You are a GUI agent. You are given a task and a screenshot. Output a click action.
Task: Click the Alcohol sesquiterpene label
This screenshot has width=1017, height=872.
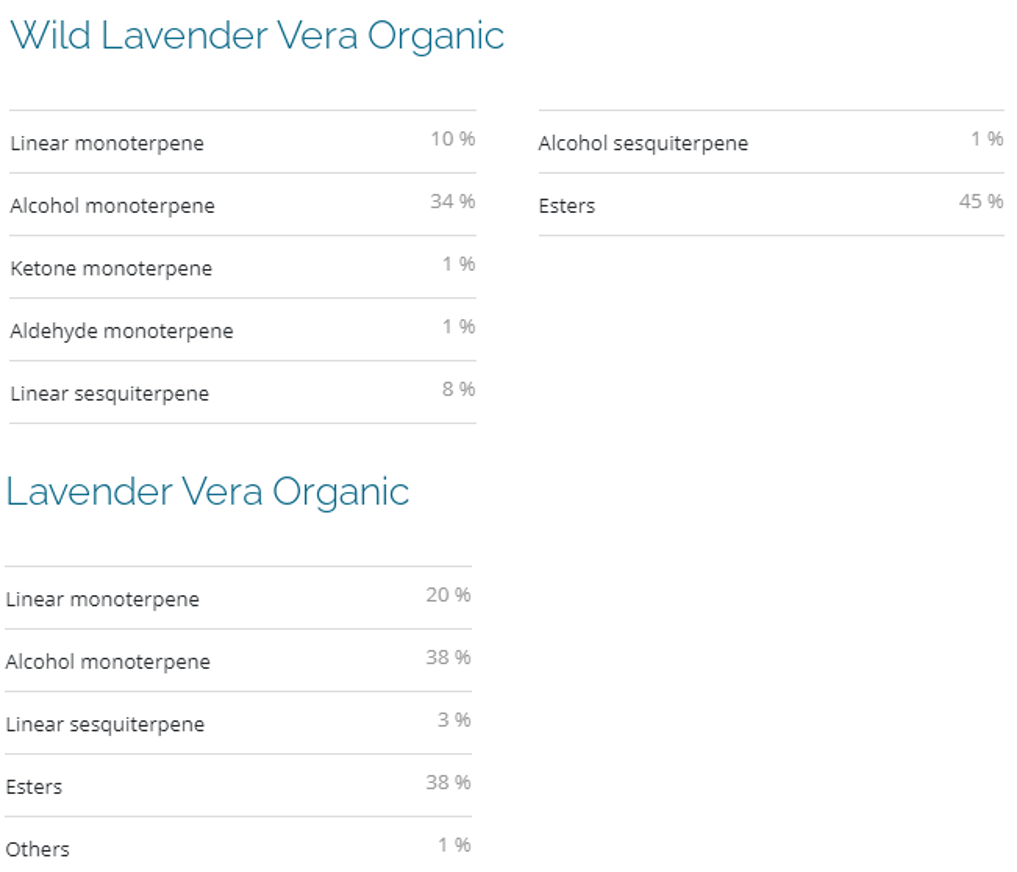(643, 143)
